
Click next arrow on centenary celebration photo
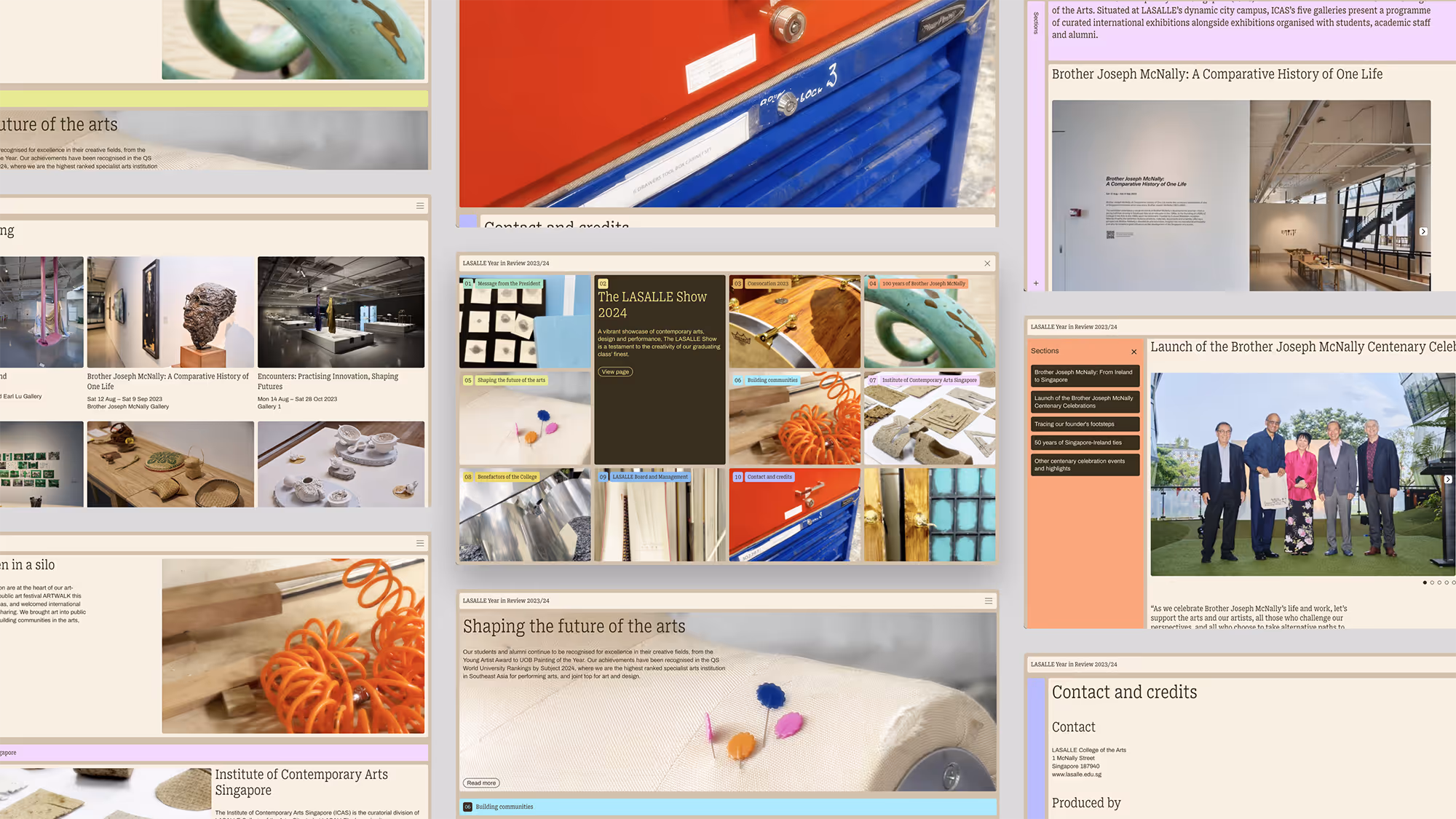(x=1448, y=479)
